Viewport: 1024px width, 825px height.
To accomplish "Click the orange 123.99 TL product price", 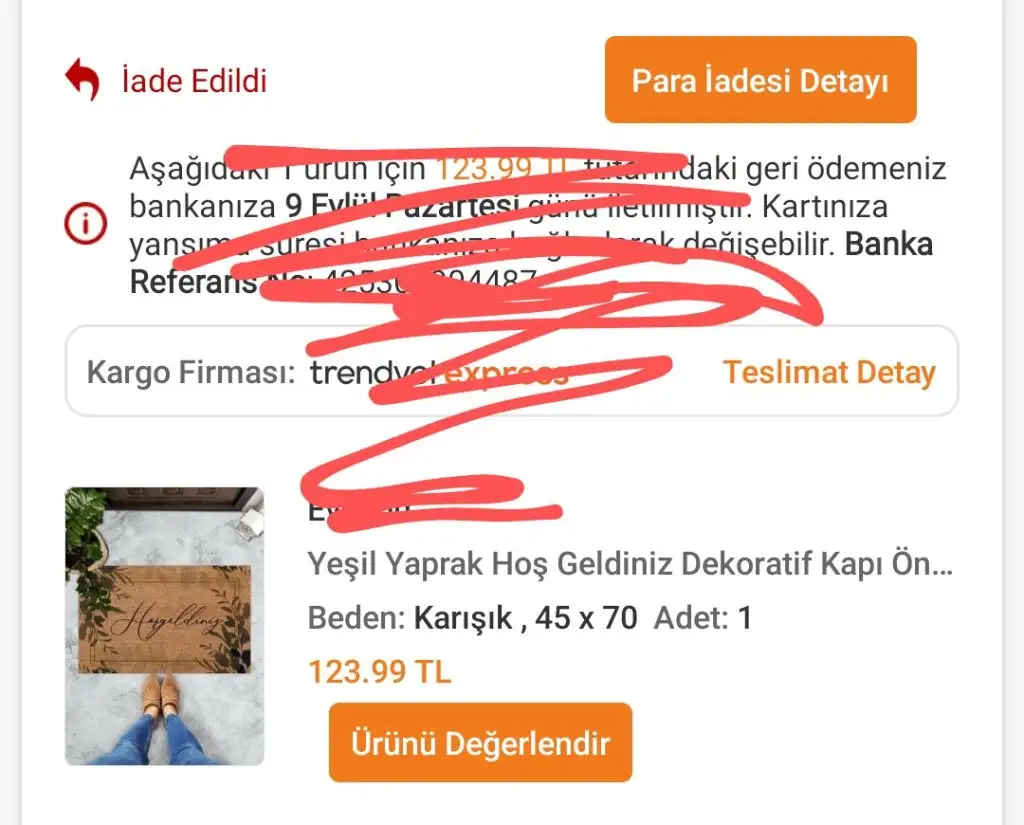I will click(379, 671).
